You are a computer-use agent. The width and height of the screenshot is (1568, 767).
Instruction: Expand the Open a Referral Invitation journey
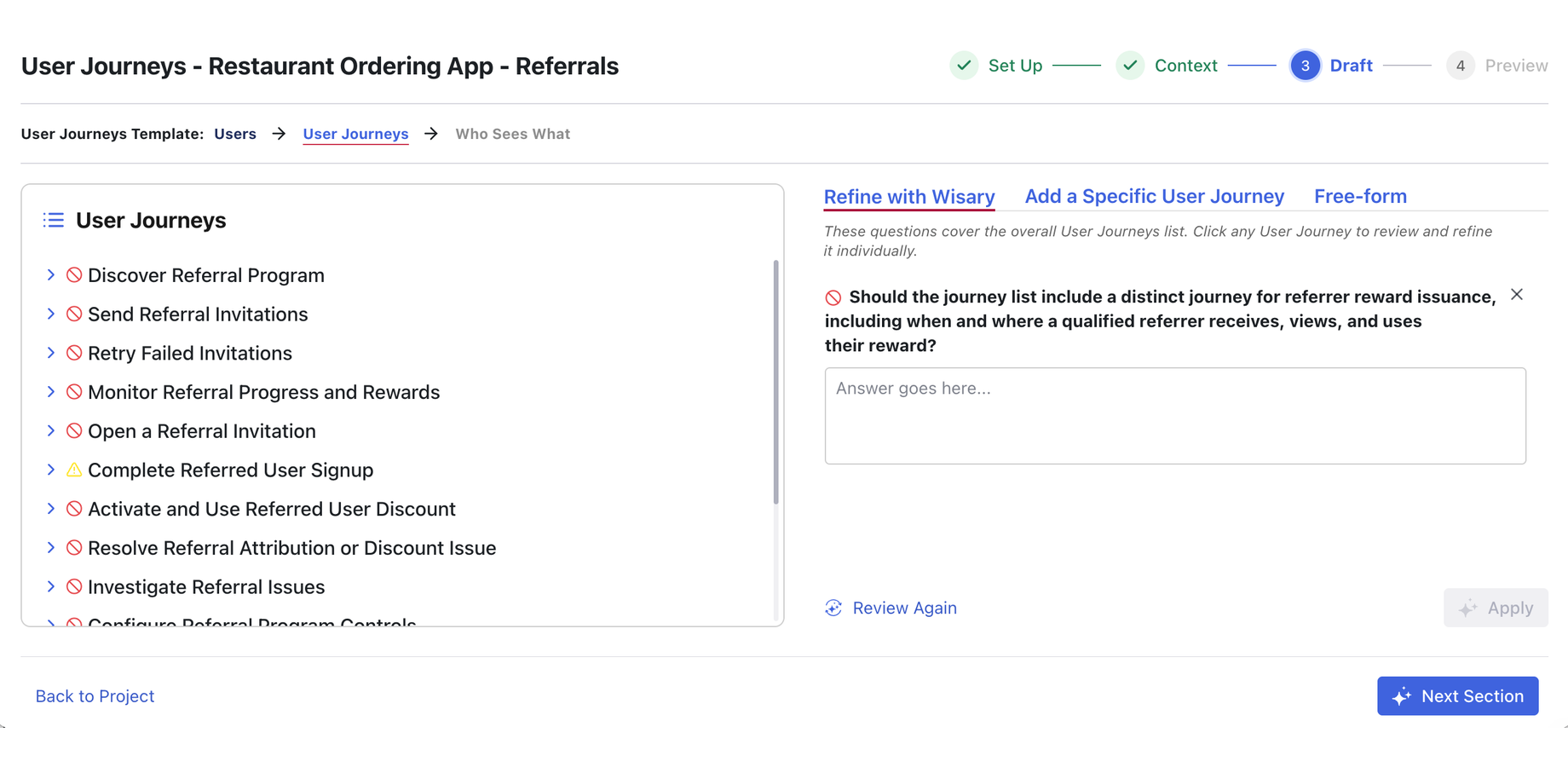pyautogui.click(x=51, y=431)
